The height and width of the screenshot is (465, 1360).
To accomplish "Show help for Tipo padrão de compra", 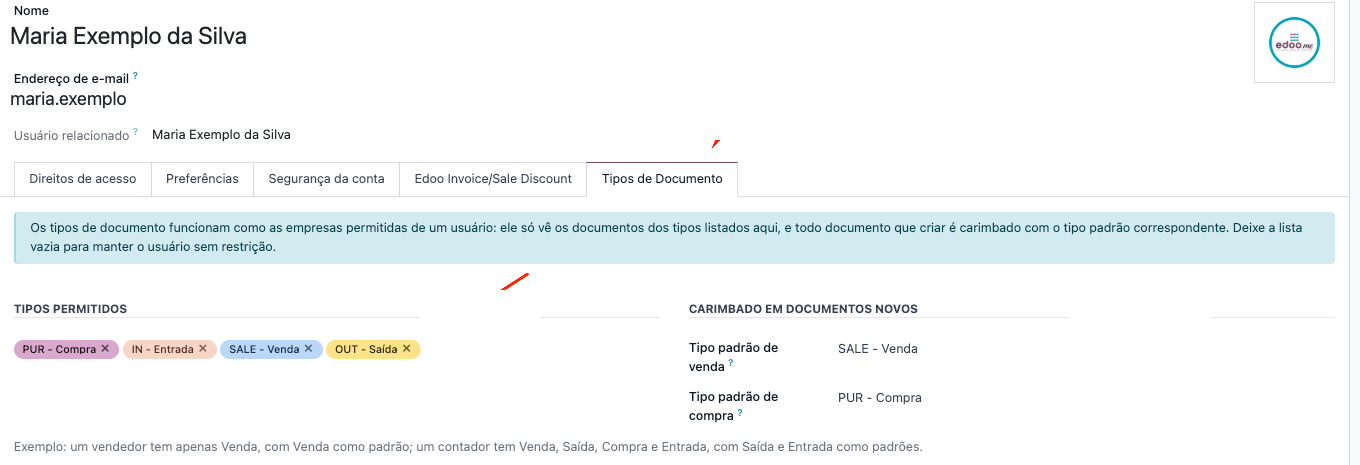I will [x=740, y=413].
